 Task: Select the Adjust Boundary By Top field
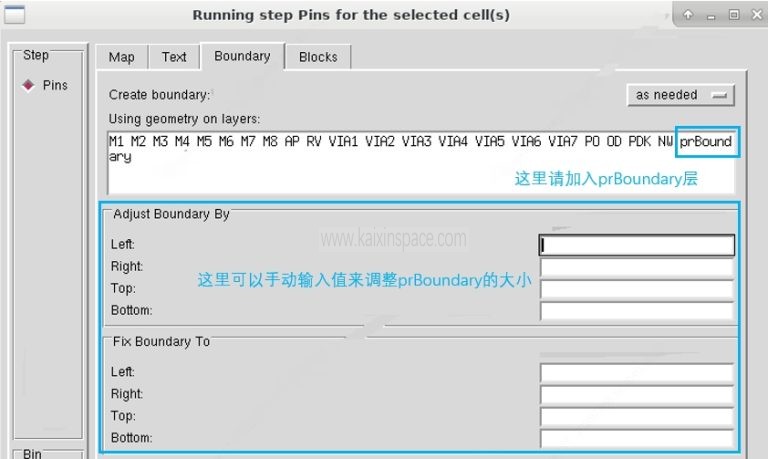(x=637, y=289)
